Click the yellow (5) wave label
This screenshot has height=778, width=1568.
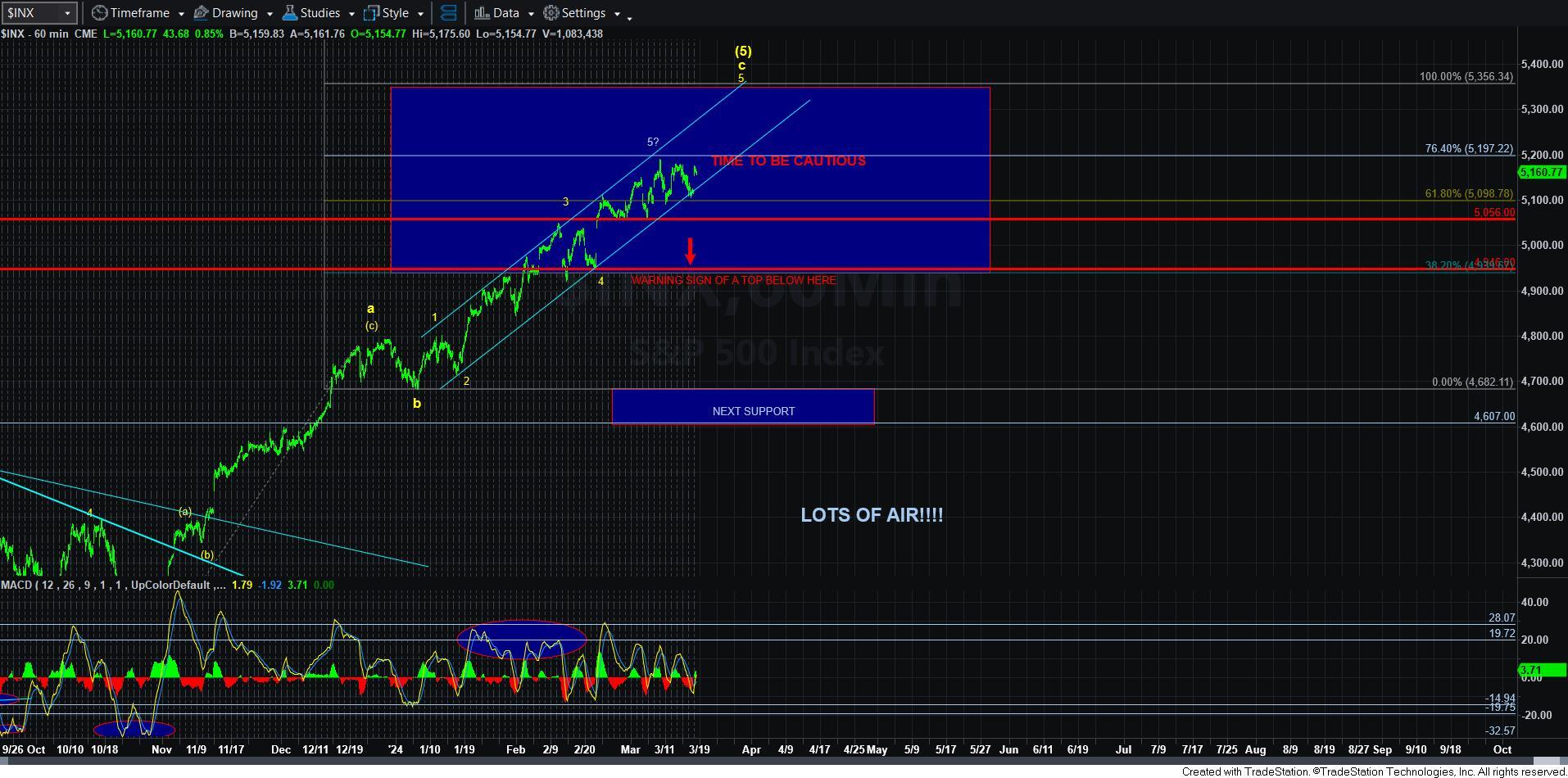pos(742,51)
